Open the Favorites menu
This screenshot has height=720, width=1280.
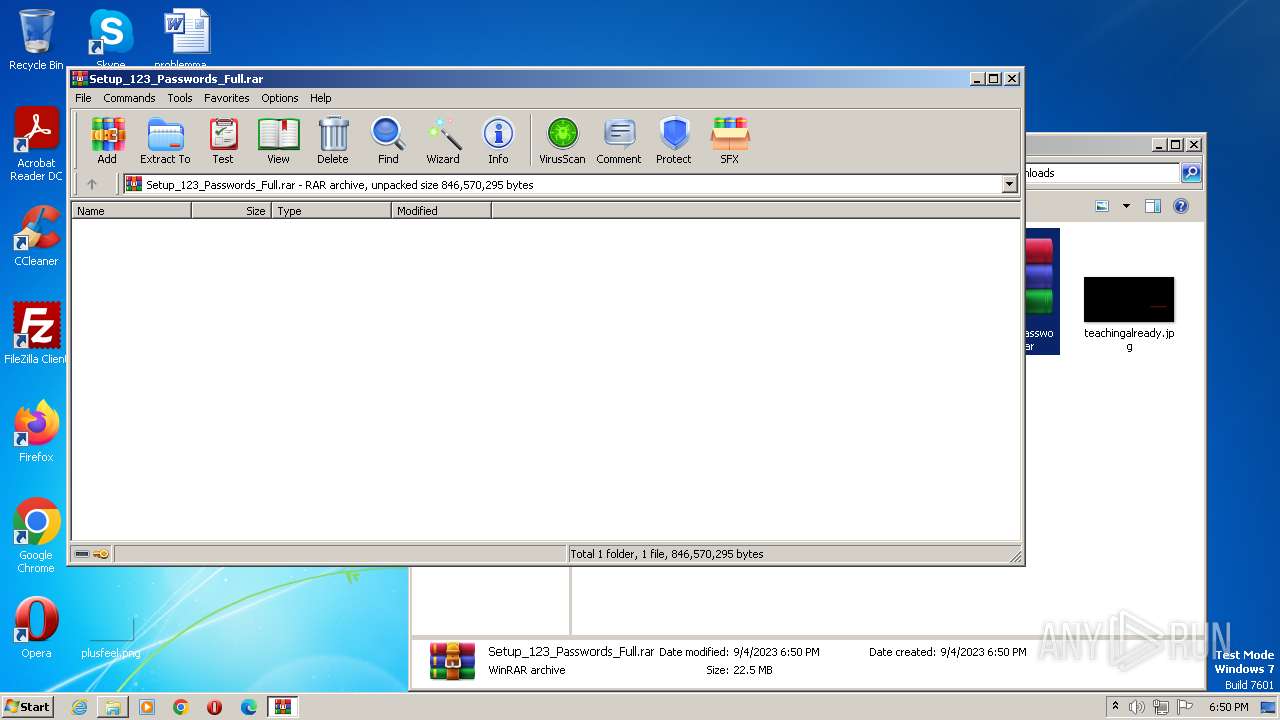point(227,98)
